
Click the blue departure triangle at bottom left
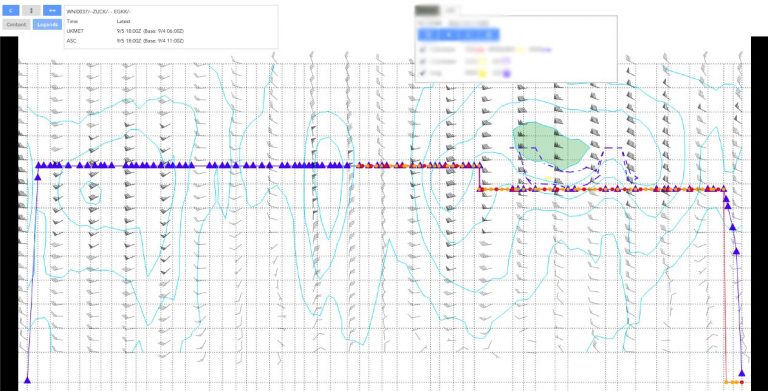(27, 380)
